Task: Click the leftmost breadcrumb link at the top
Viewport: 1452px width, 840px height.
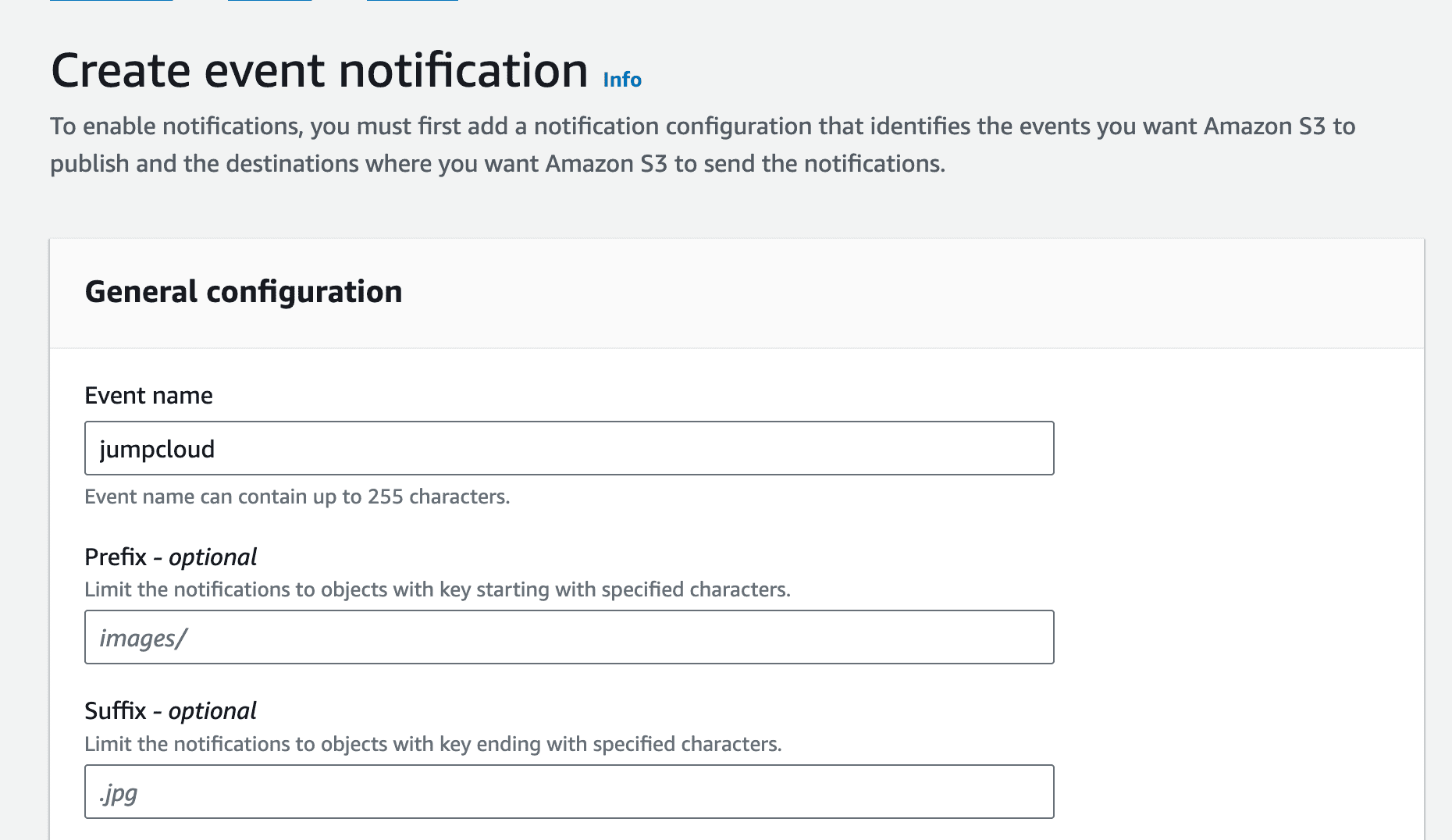Action: click(111, 1)
